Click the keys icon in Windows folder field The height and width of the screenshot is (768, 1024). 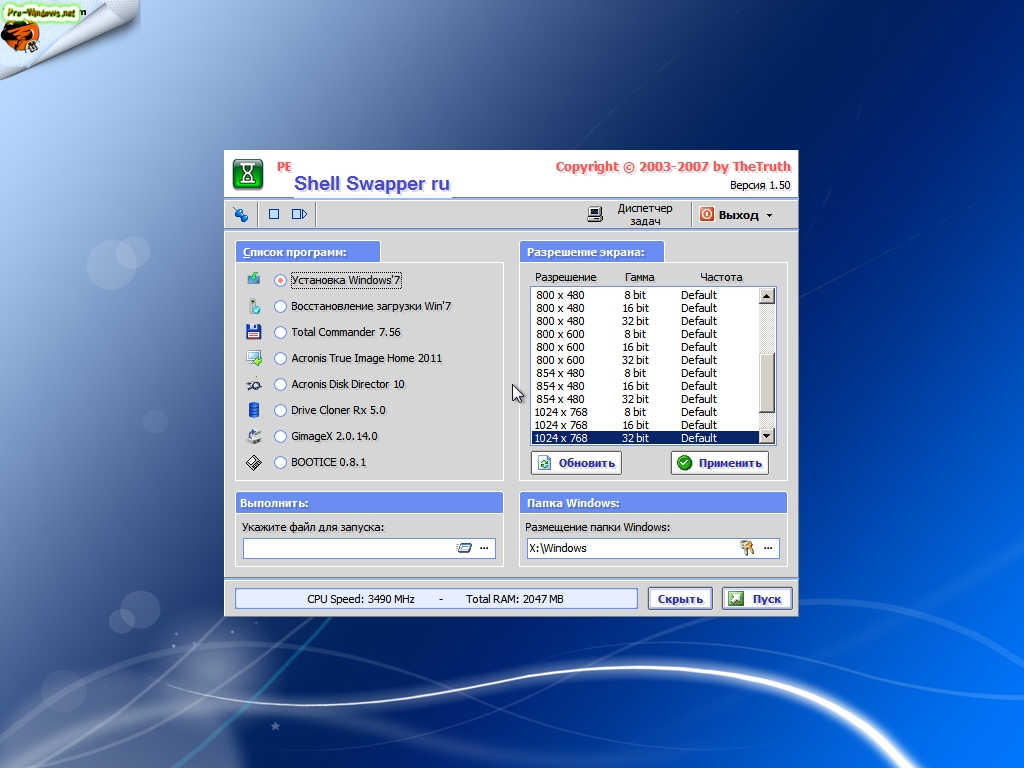pyautogui.click(x=746, y=548)
